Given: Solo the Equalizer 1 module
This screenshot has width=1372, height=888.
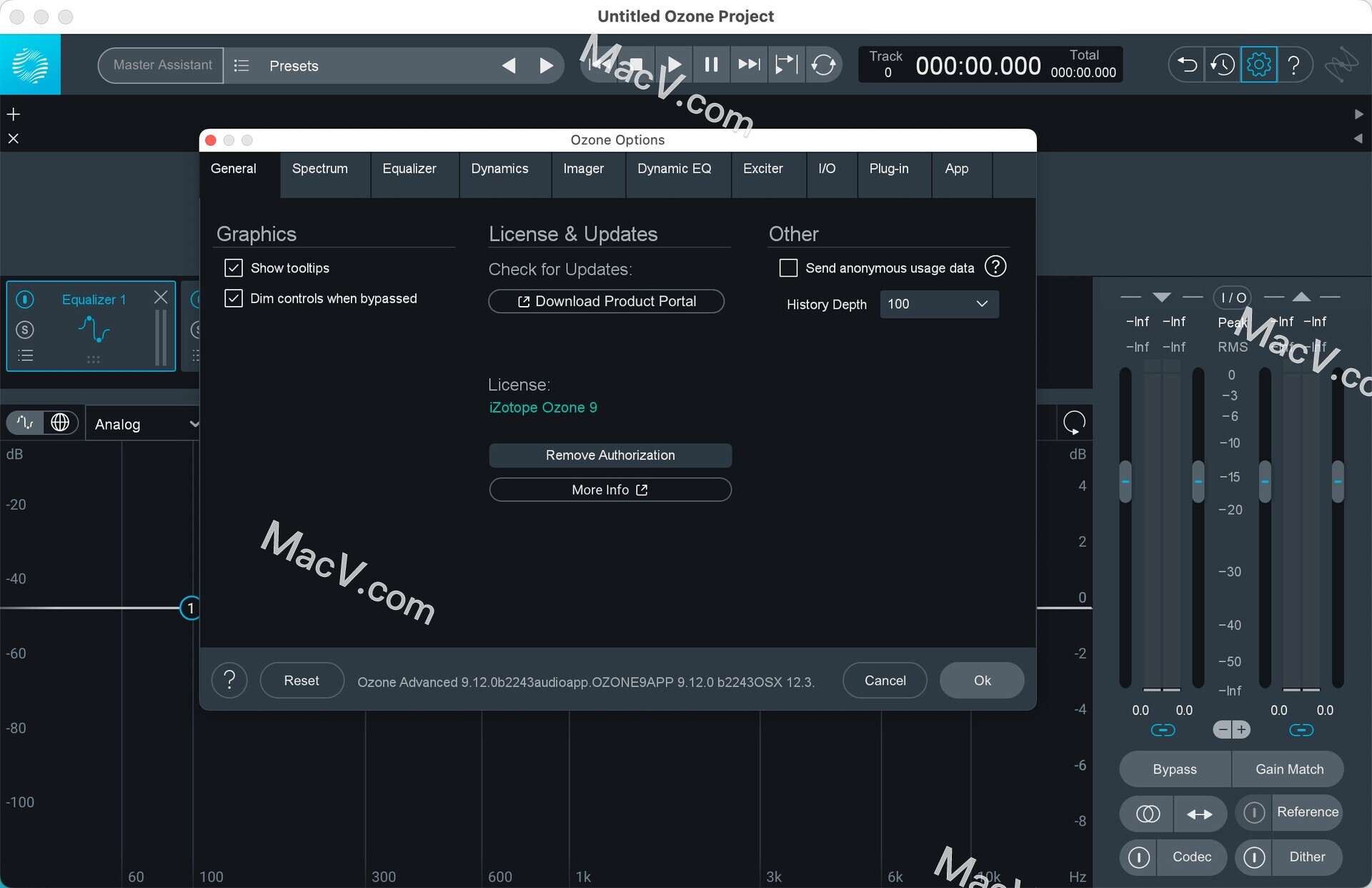Looking at the screenshot, I should click(25, 330).
